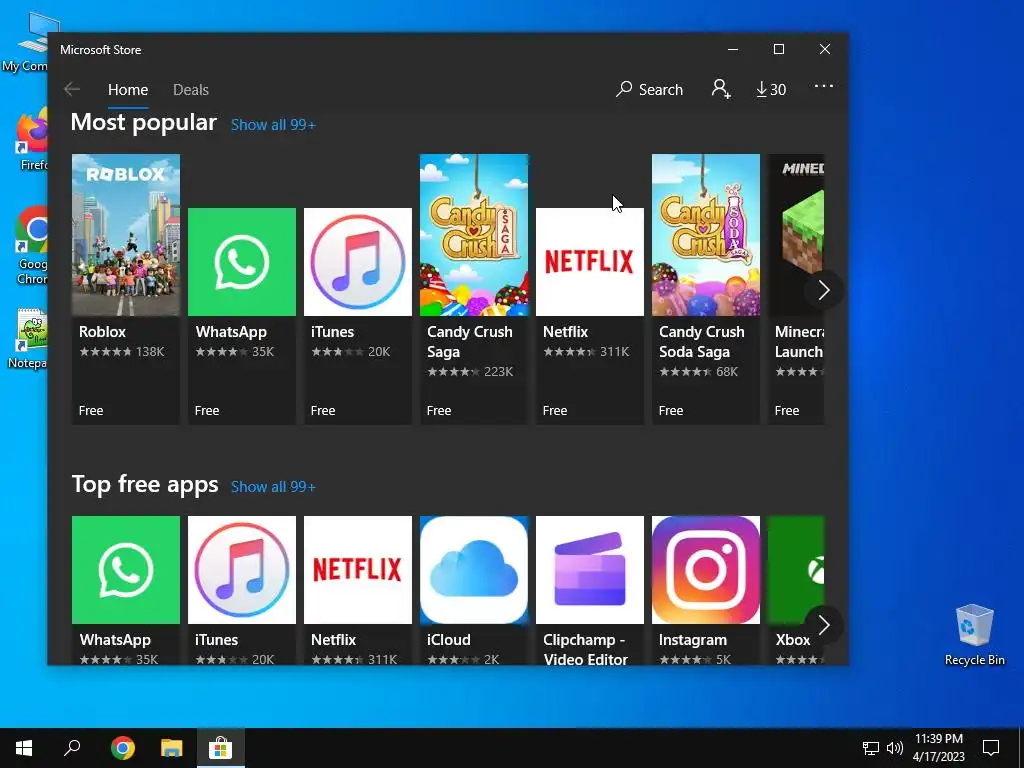Open downloads showing 30 updates
1024x768 pixels.
point(771,89)
